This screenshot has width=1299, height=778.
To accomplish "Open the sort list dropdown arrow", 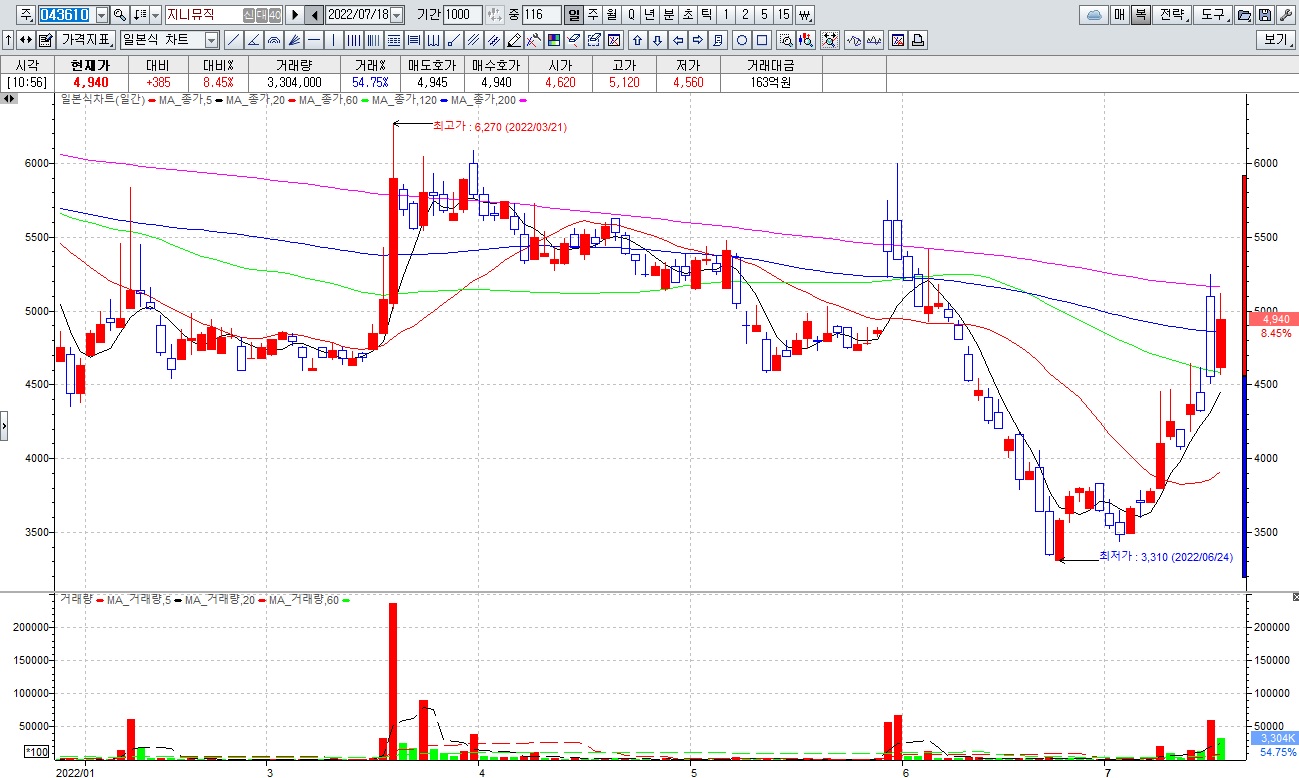I will pos(155,15).
